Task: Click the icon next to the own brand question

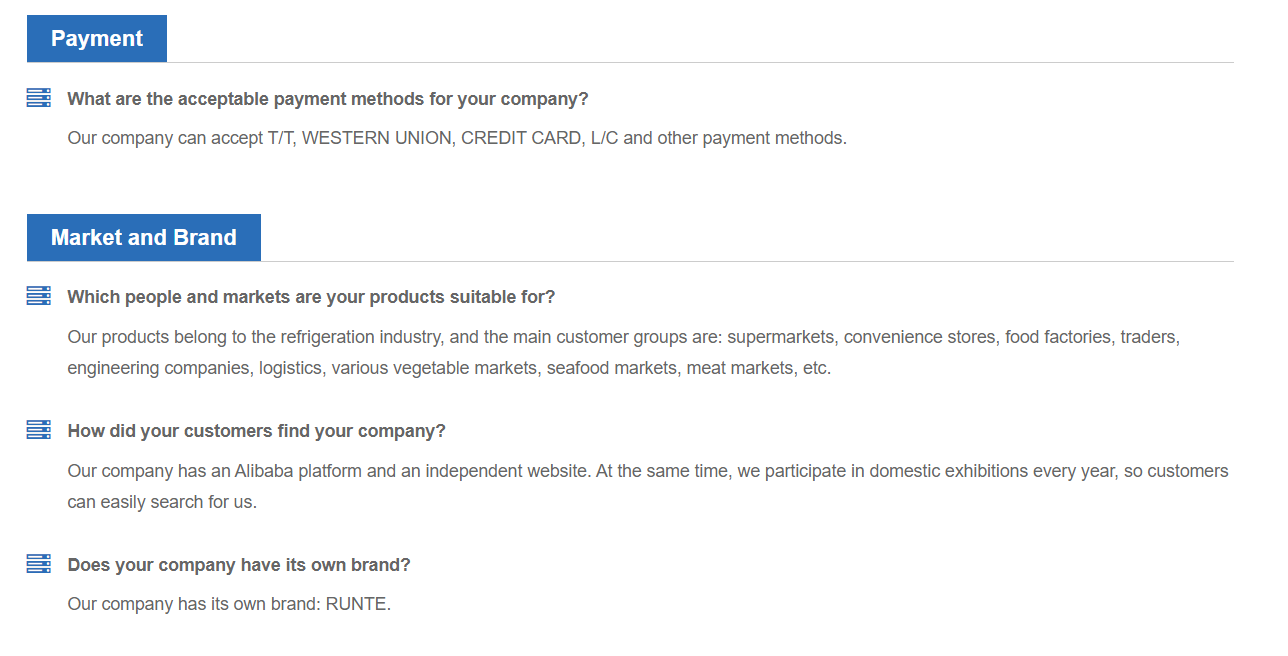Action: point(39,564)
